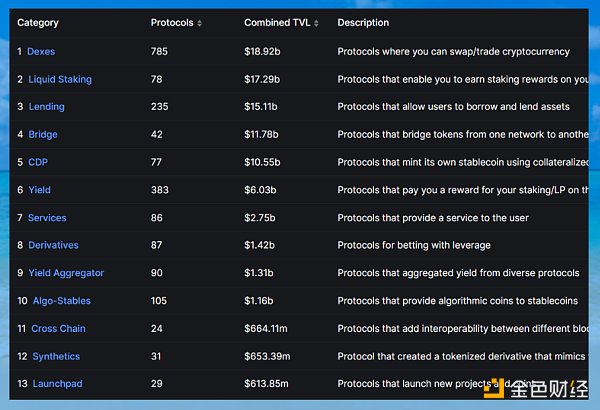The image size is (600, 410).
Task: Sort table by Protocols header text
Action: (x=172, y=23)
